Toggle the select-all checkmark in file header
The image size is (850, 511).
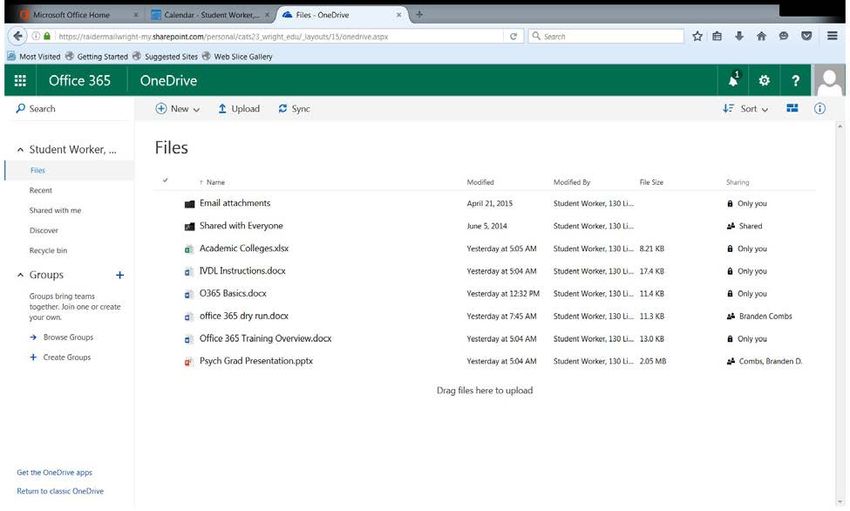[x=165, y=180]
